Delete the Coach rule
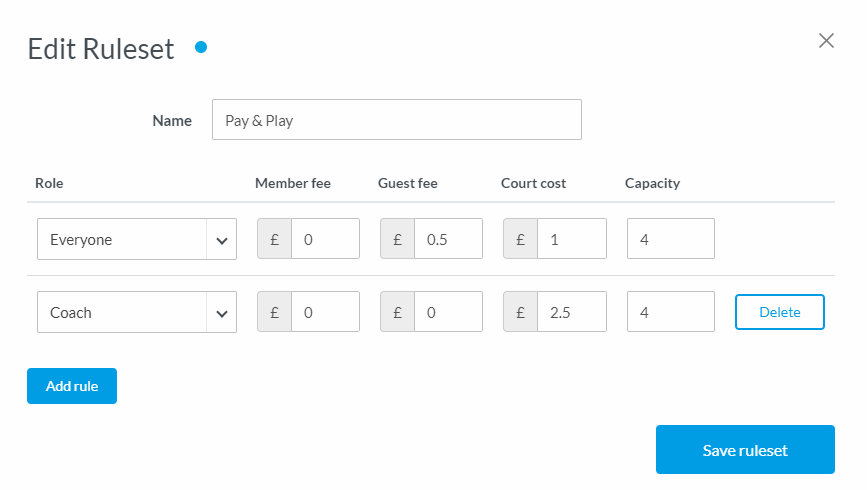 click(780, 312)
